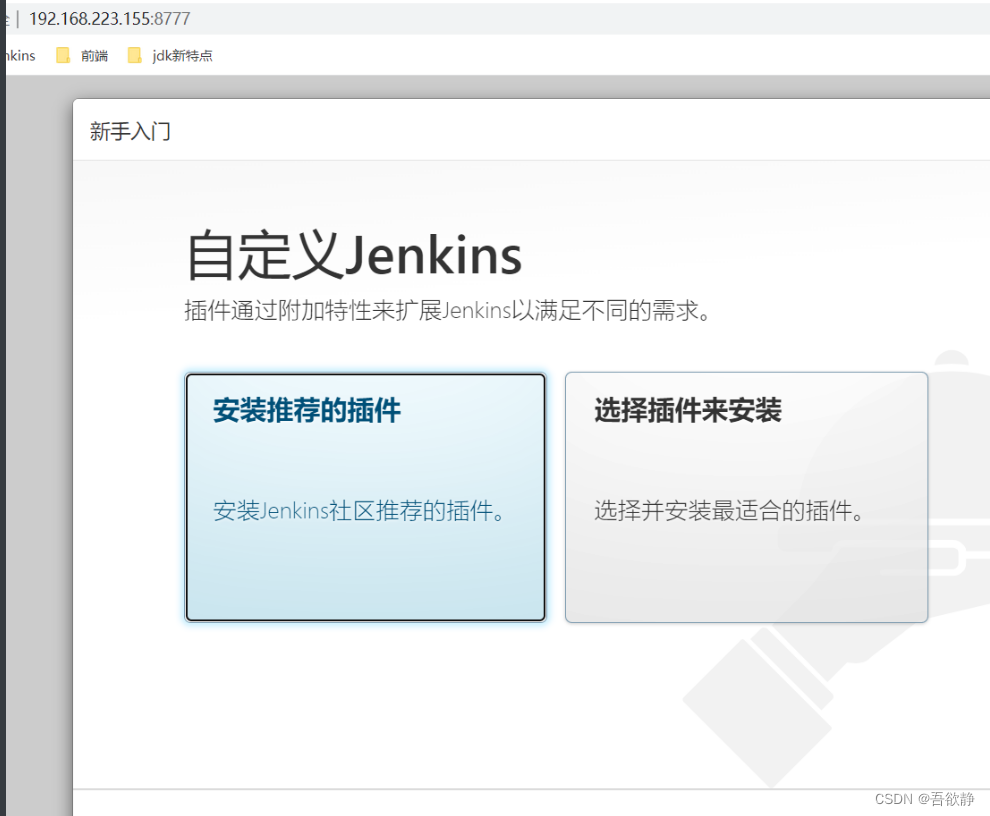Viewport: 990px width, 816px height.
Task: Click the 选择并安装最适合的插件。 description text
Action: 729,510
